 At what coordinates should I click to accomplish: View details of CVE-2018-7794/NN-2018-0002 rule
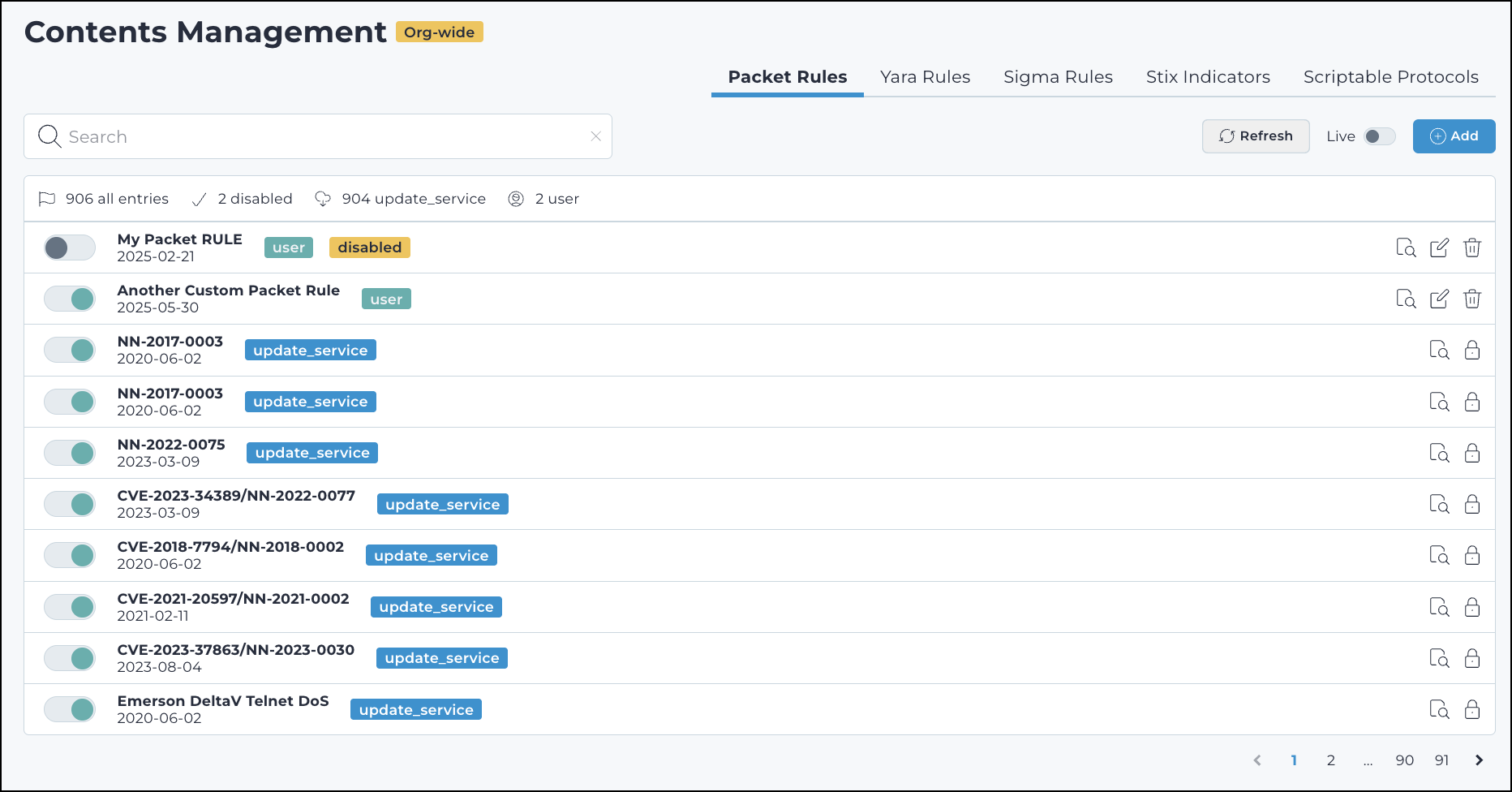click(x=1439, y=555)
